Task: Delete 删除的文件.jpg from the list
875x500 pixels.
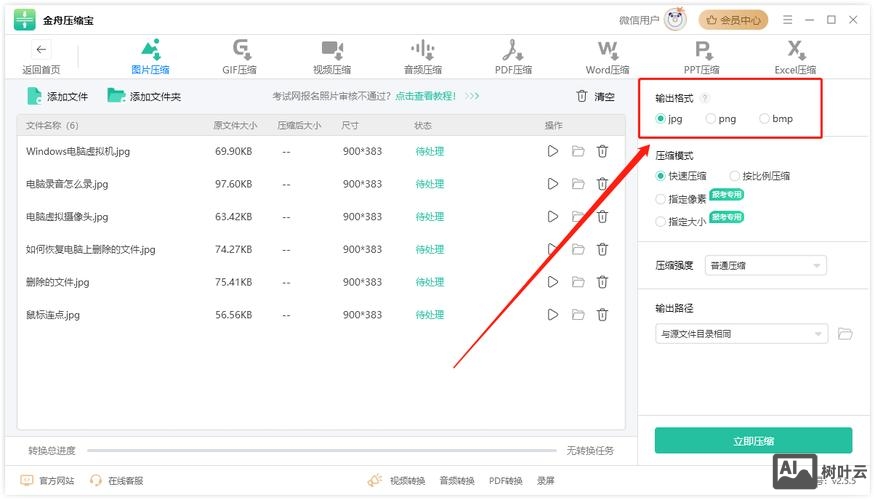Action: tap(602, 282)
